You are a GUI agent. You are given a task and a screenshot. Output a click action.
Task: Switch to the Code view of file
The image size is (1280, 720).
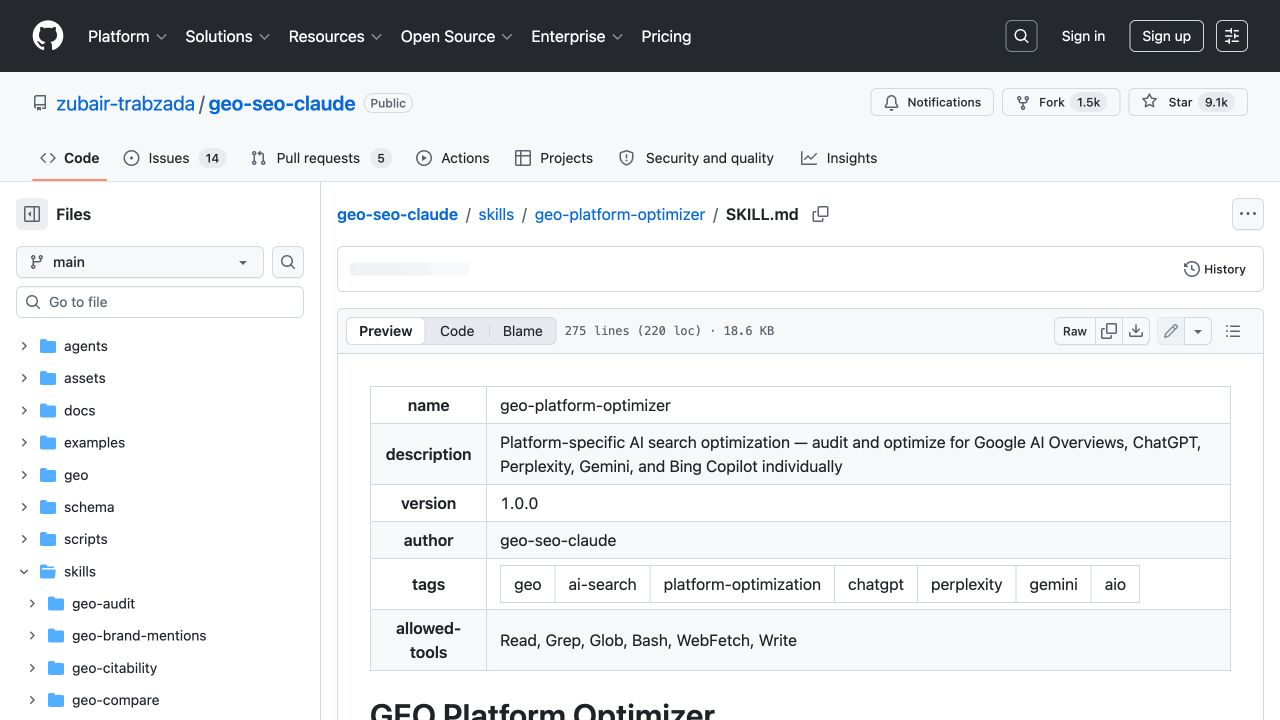pos(457,331)
